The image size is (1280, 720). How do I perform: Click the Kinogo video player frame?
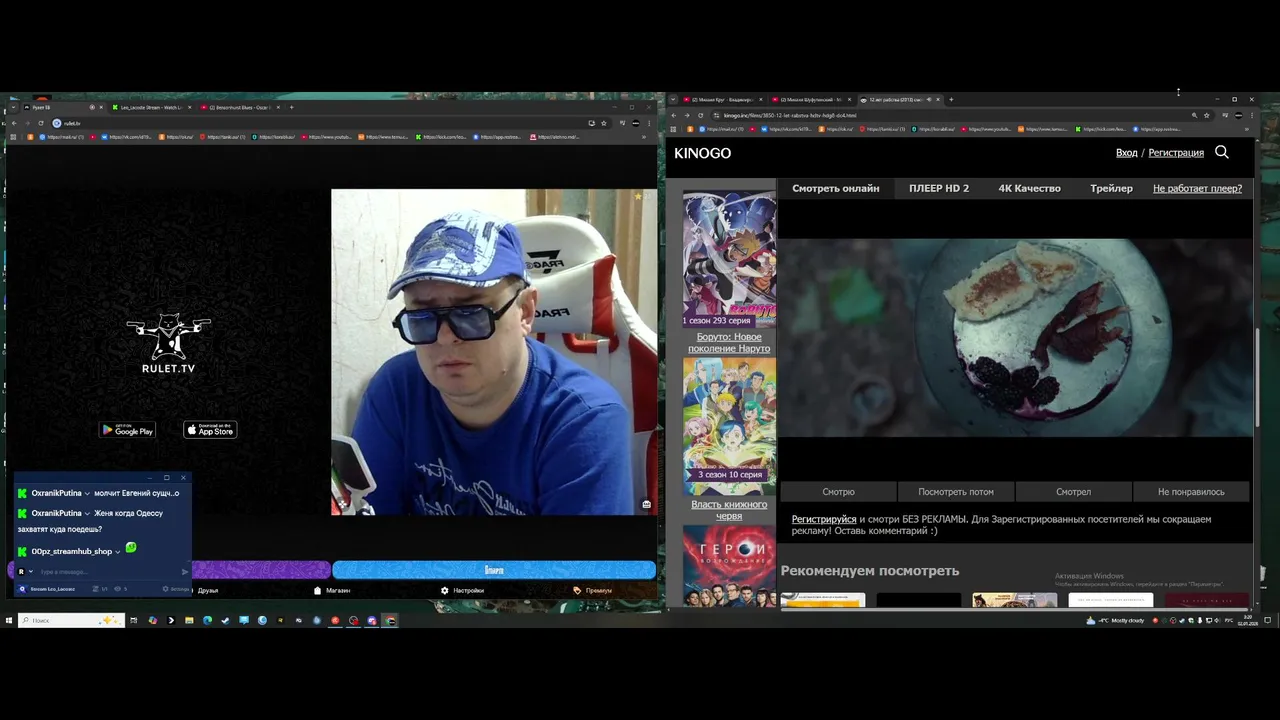[1016, 337]
